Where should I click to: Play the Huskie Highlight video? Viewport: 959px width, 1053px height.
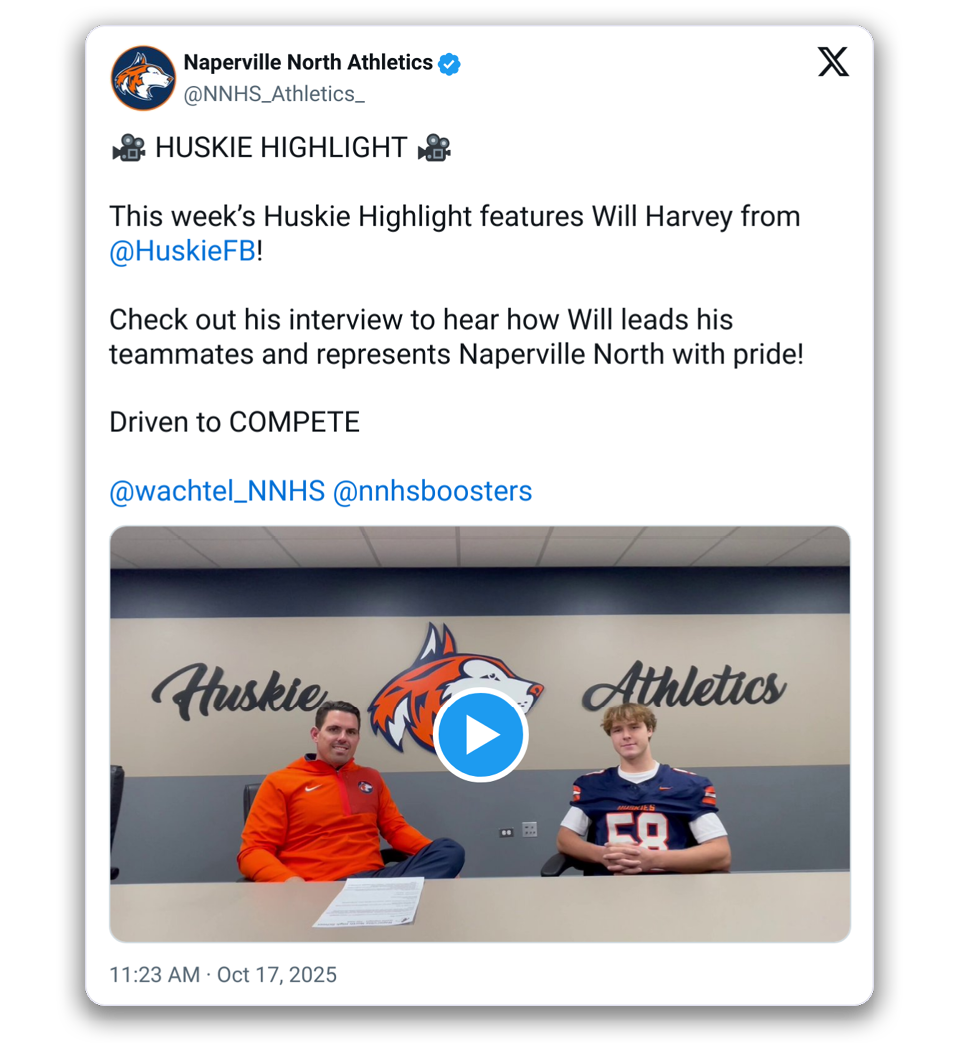[x=481, y=735]
